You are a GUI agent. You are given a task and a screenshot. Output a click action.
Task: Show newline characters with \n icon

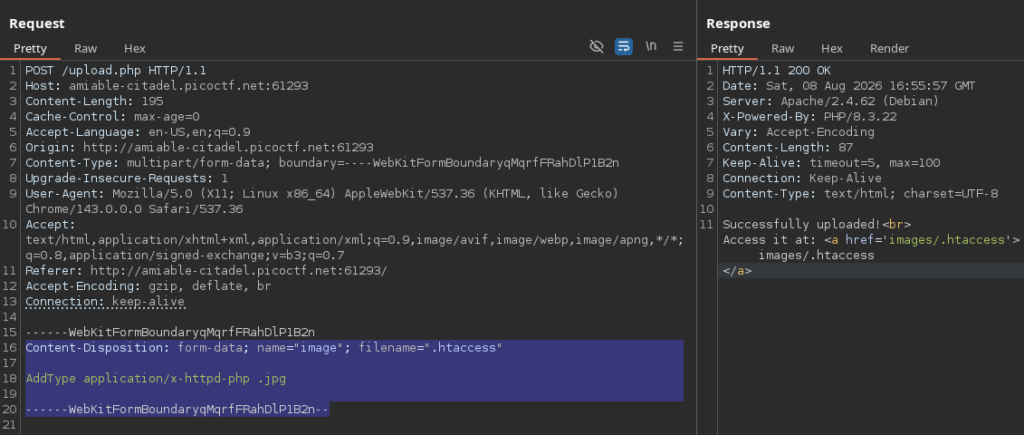pos(651,47)
